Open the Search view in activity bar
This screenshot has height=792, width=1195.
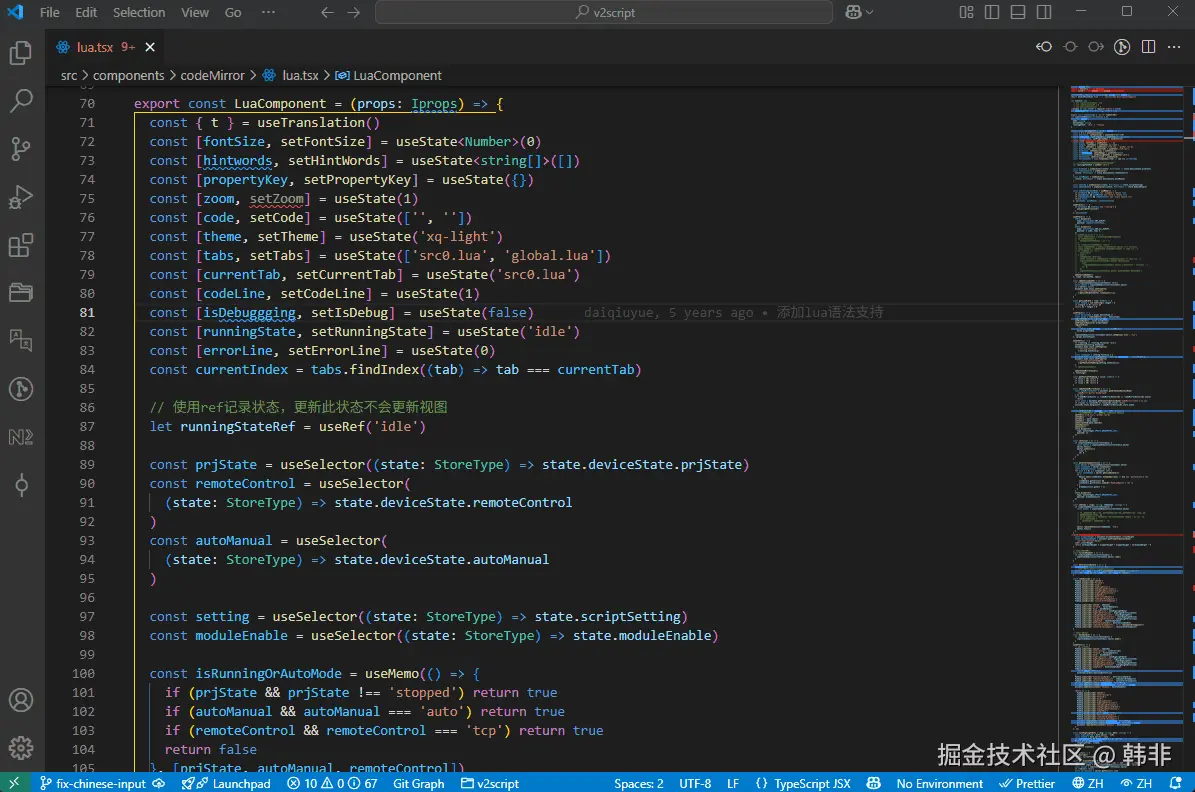coord(21,100)
